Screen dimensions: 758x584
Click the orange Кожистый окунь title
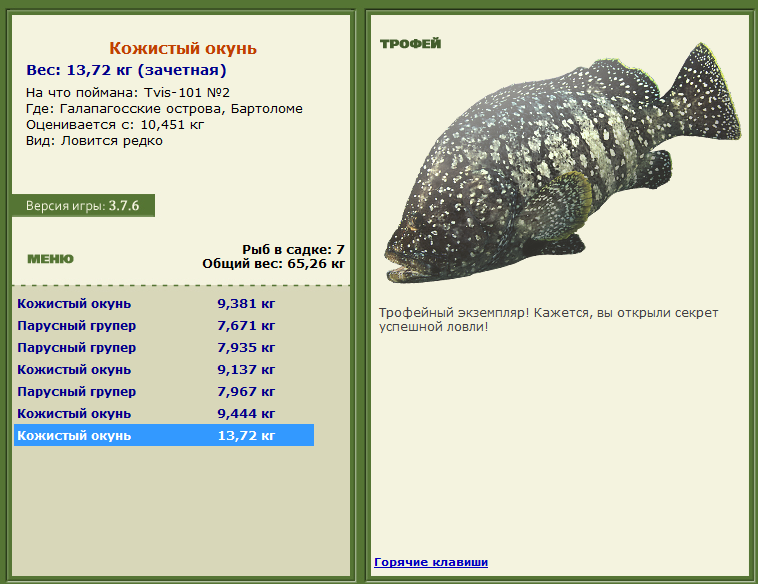click(183, 48)
